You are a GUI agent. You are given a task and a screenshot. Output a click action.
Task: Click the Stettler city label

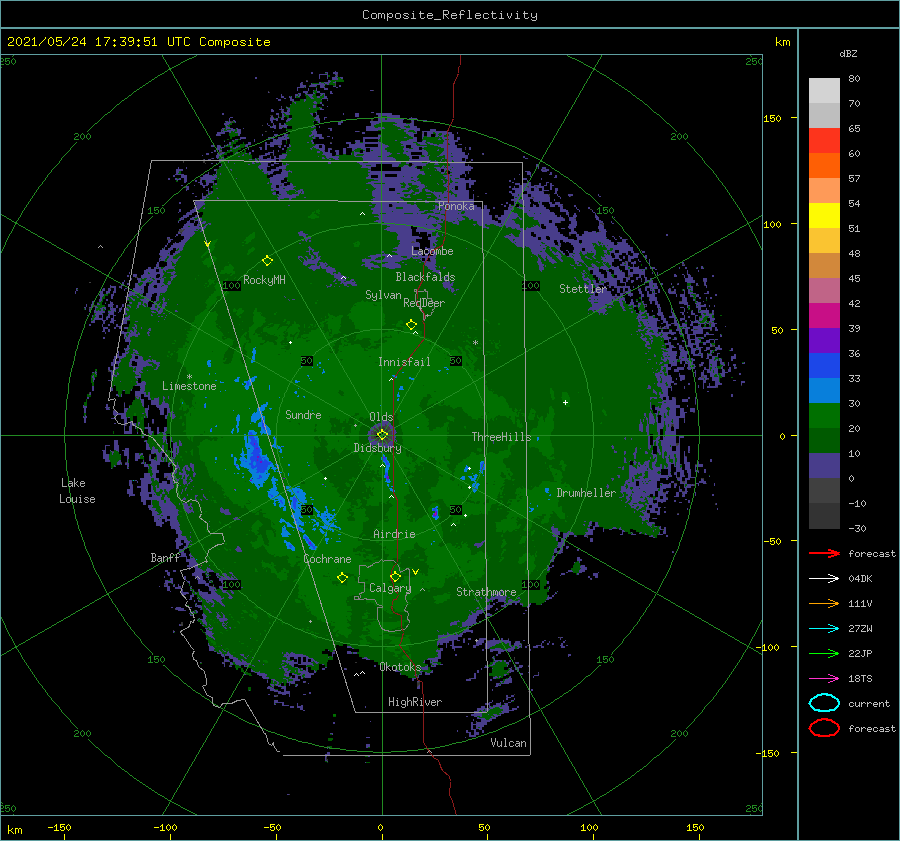coord(583,289)
